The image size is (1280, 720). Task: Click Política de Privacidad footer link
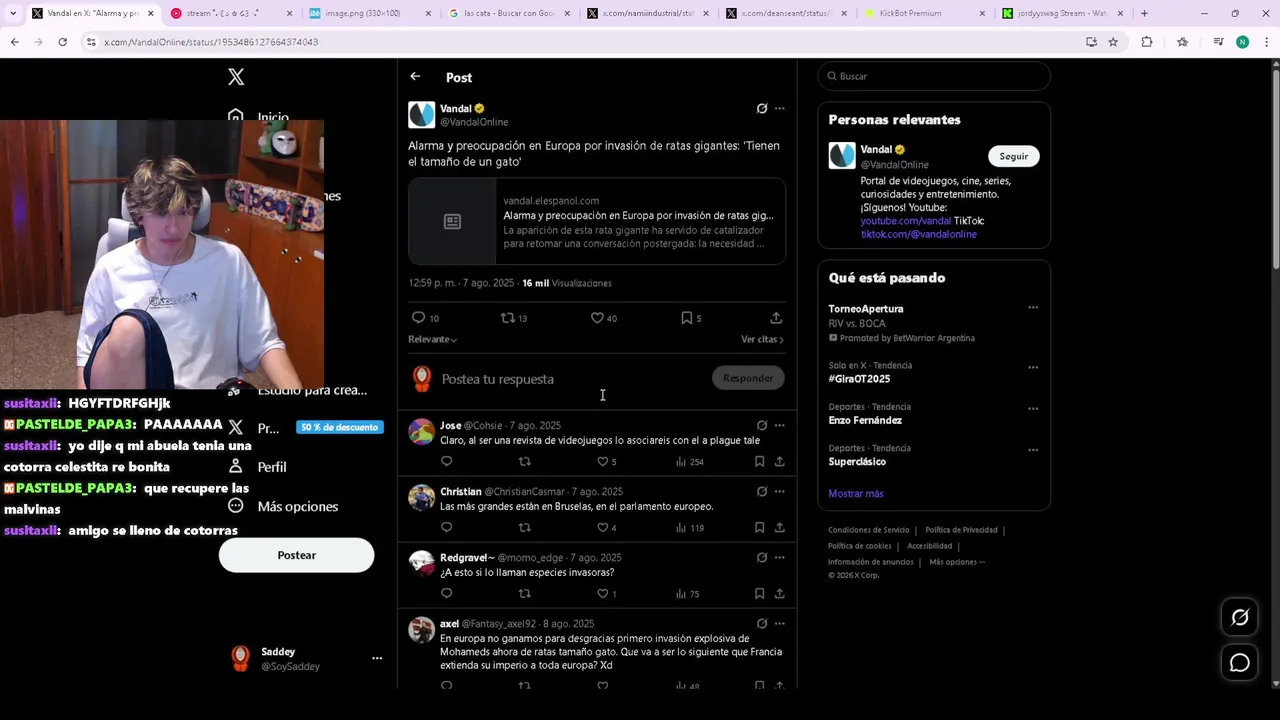(961, 530)
